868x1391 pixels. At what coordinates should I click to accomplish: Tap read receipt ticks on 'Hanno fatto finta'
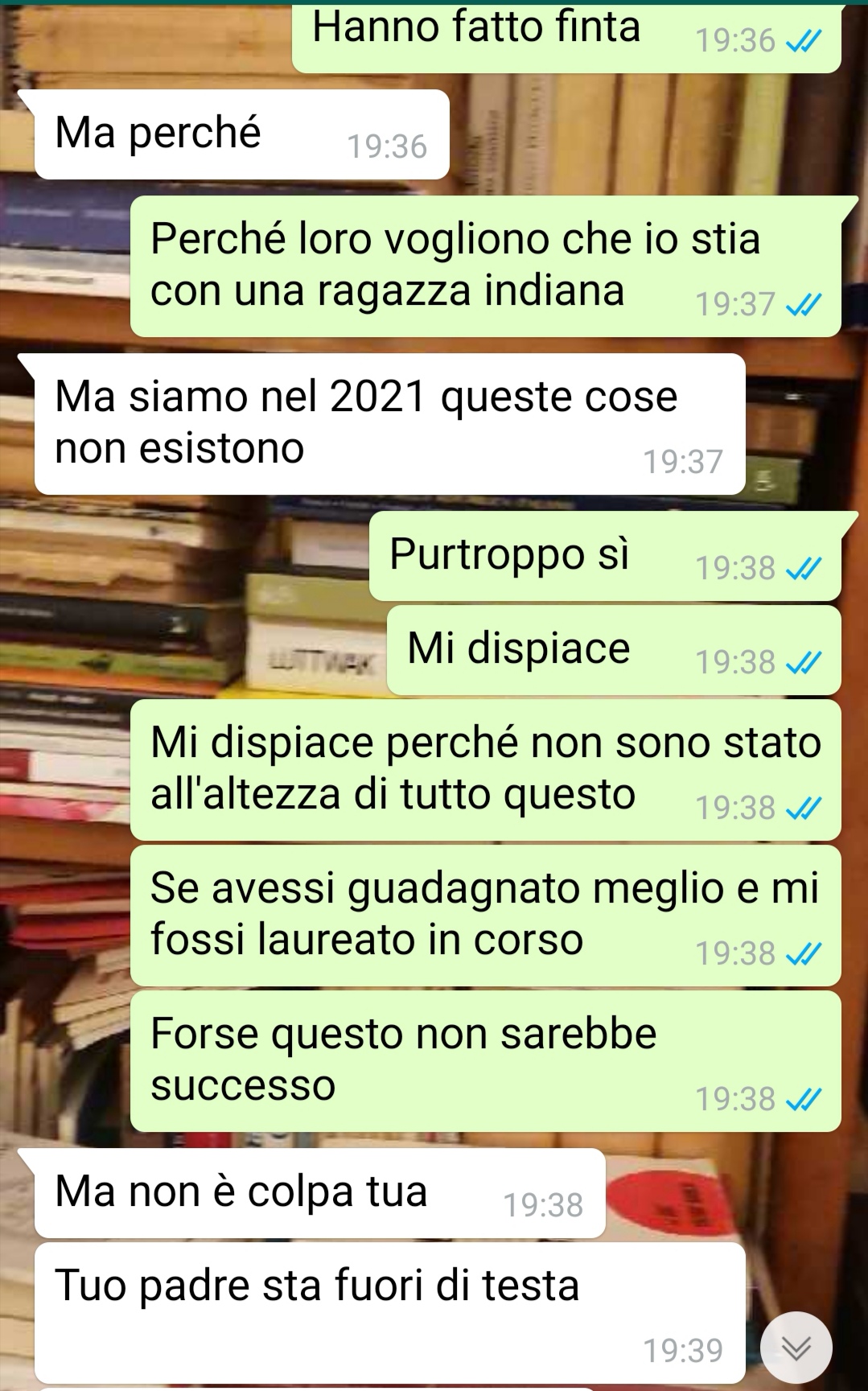[x=803, y=40]
